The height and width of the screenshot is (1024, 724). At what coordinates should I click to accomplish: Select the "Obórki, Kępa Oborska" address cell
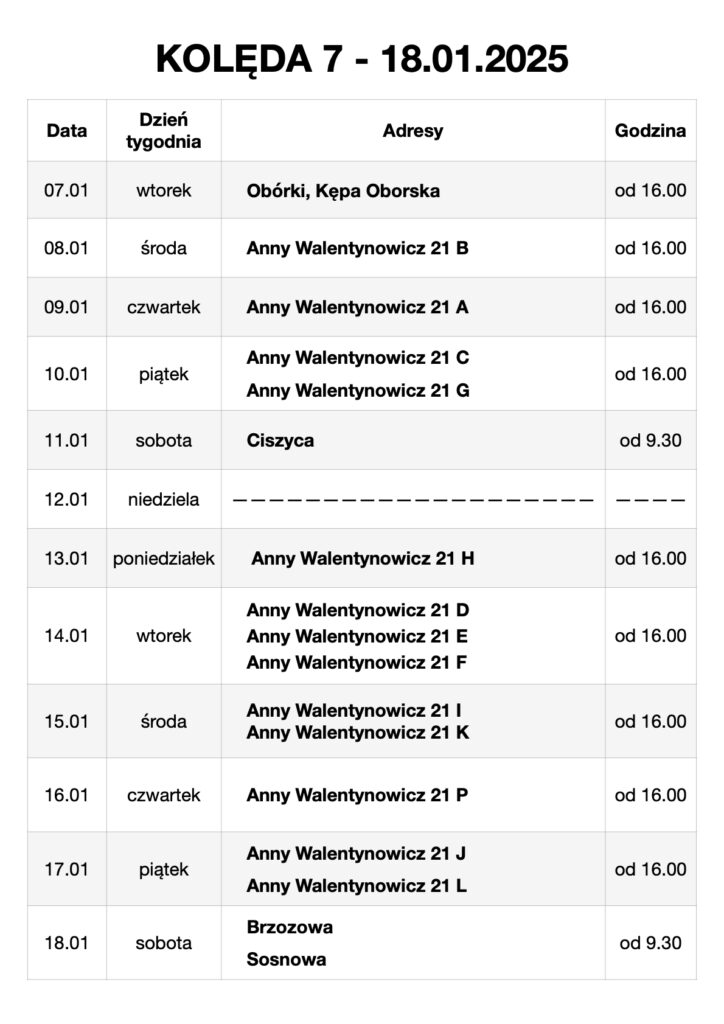(x=343, y=190)
